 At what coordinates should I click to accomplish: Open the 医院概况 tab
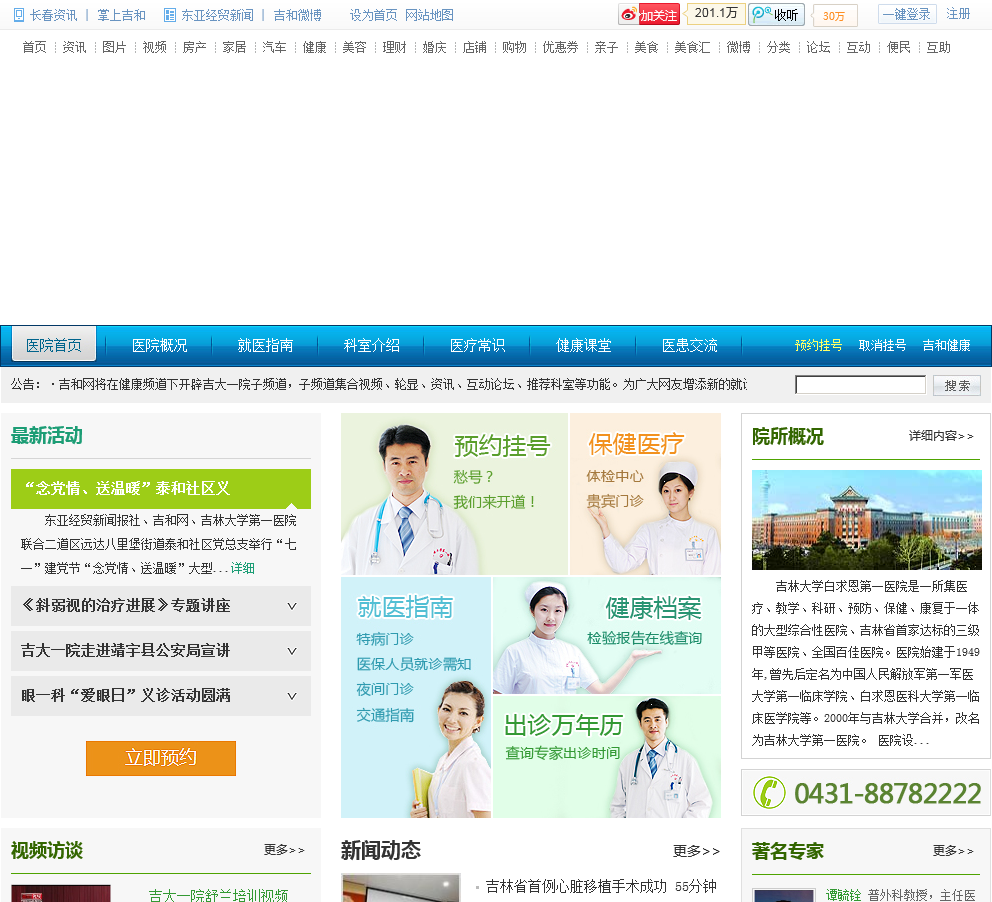(x=159, y=345)
